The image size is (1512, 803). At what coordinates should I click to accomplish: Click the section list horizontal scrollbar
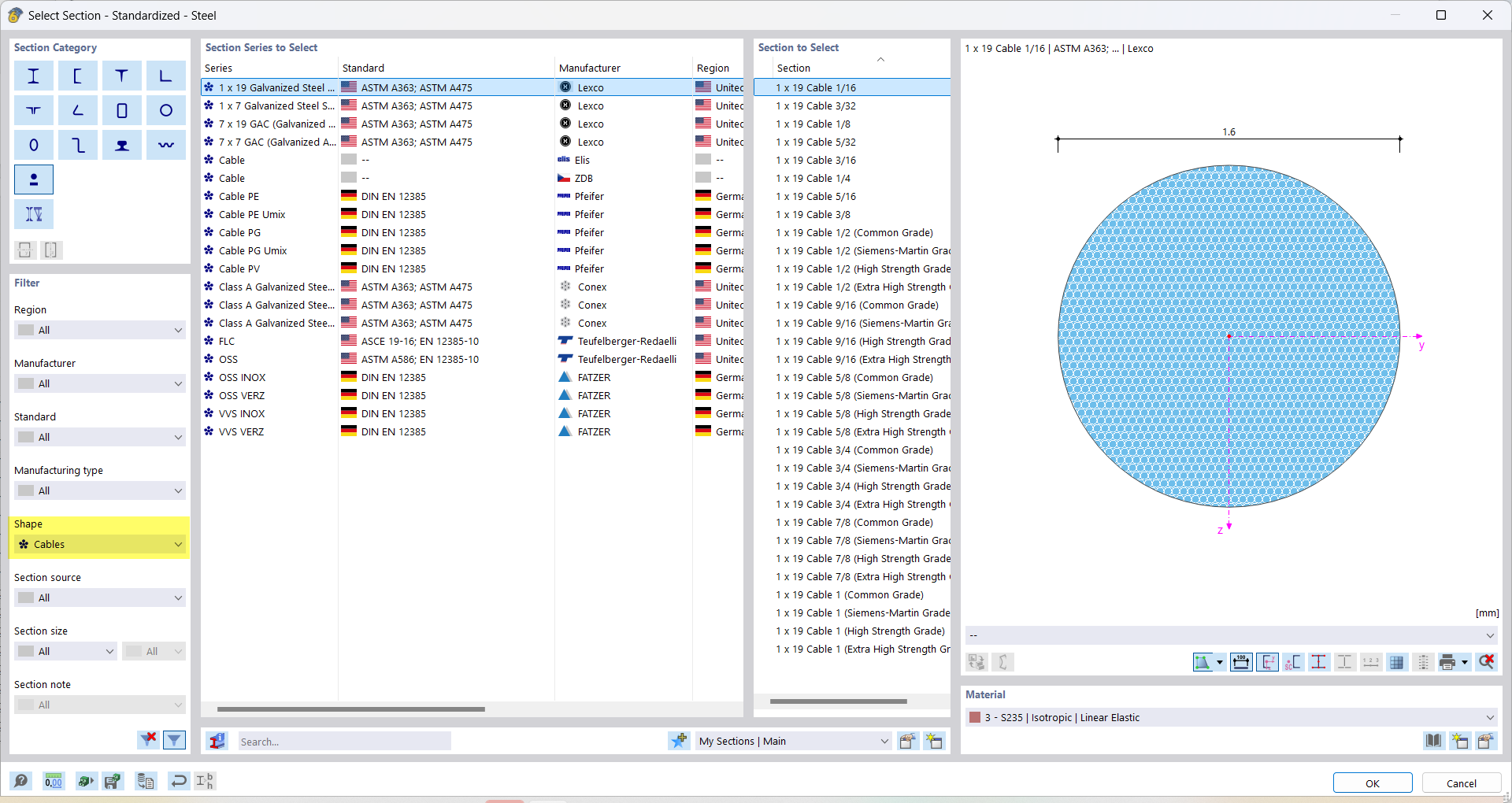(x=839, y=701)
